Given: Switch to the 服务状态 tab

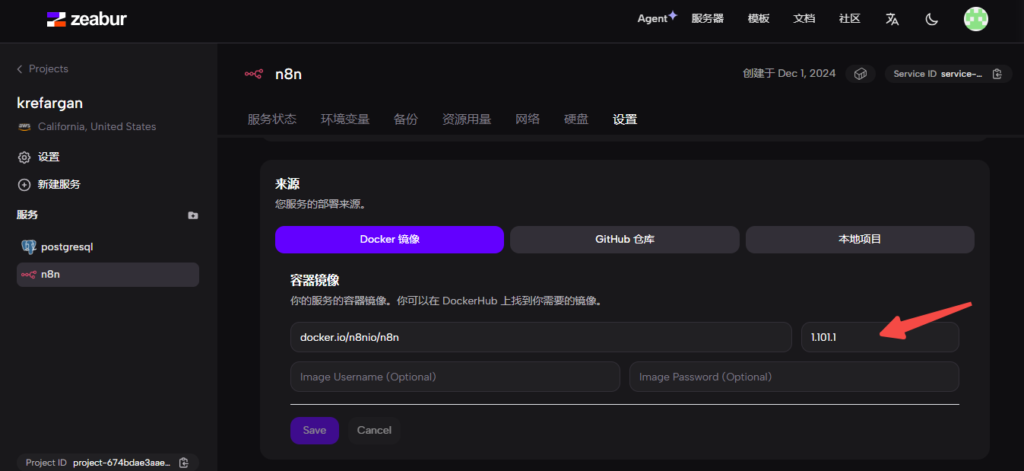Looking at the screenshot, I should tap(272, 120).
